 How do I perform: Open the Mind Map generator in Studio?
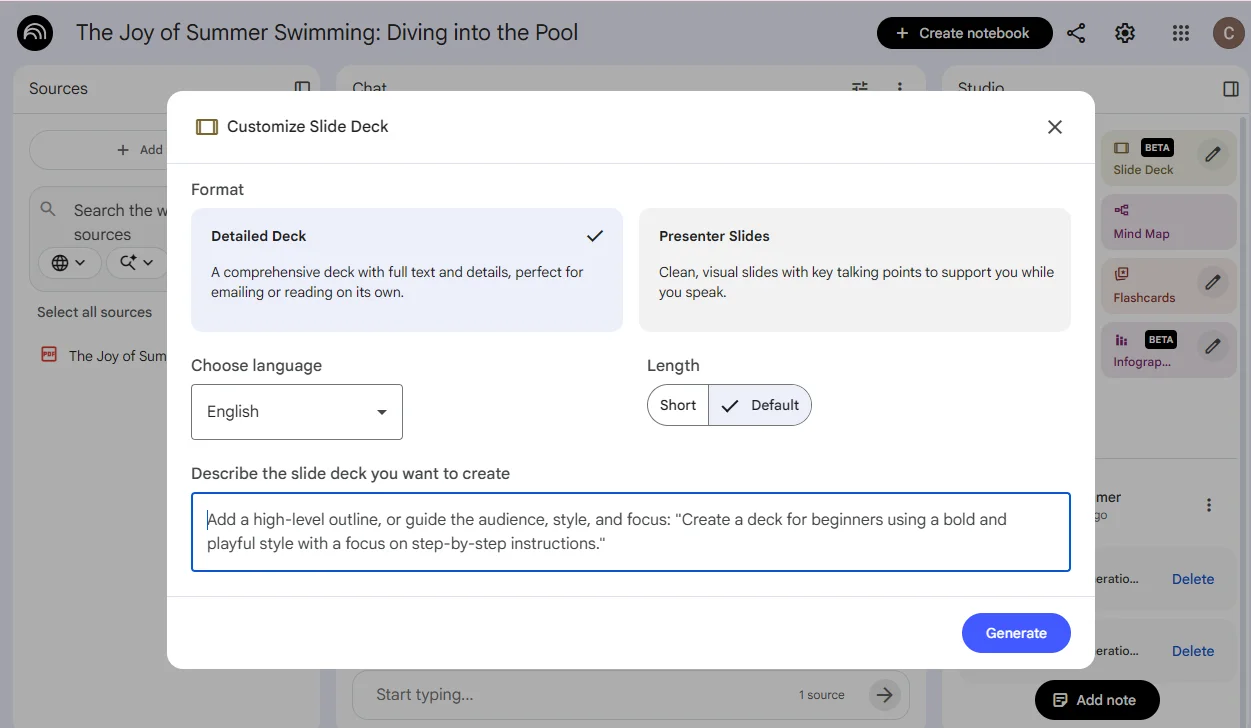point(1168,221)
